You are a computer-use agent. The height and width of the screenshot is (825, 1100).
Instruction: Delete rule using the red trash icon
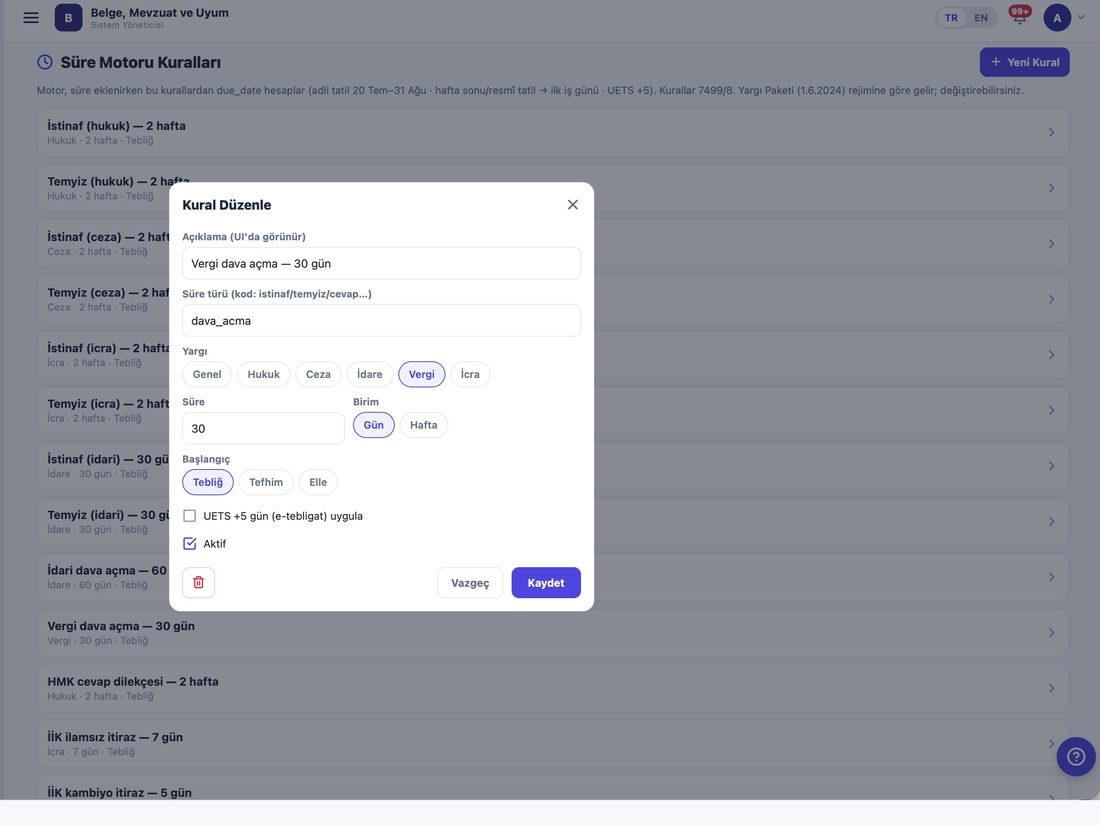199,582
